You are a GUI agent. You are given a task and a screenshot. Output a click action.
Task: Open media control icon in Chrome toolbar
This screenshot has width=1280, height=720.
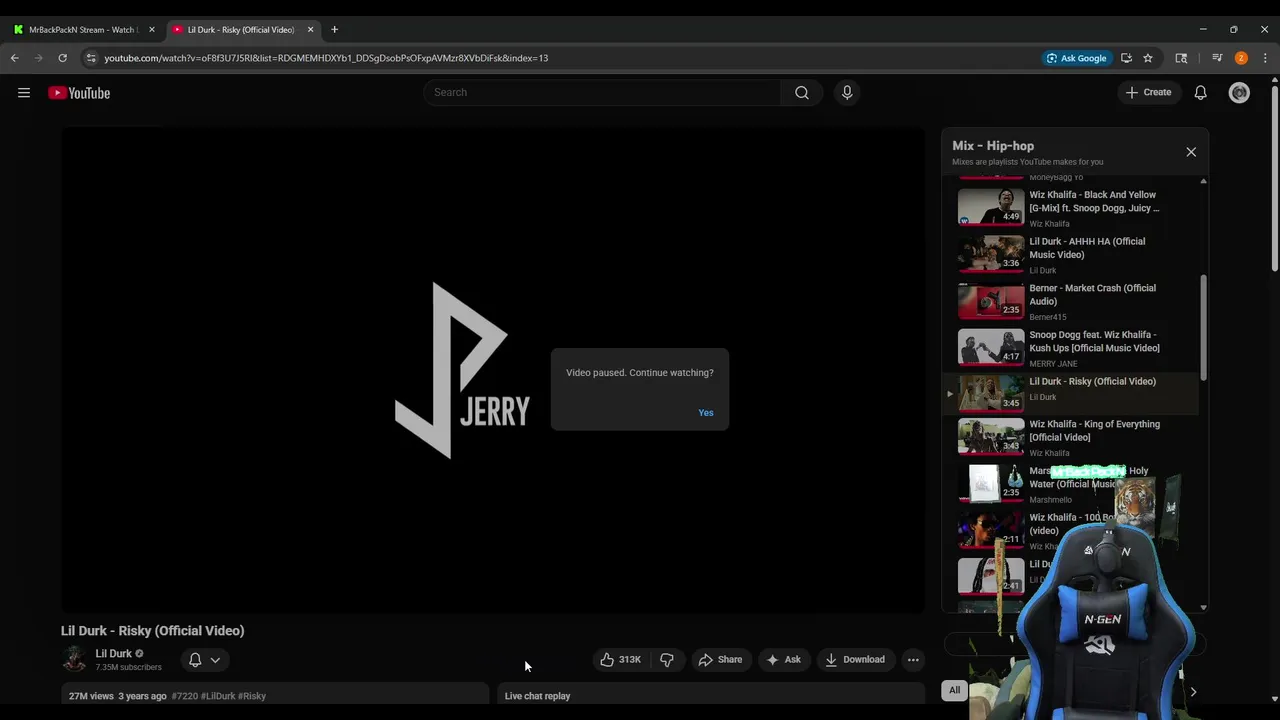1217,58
